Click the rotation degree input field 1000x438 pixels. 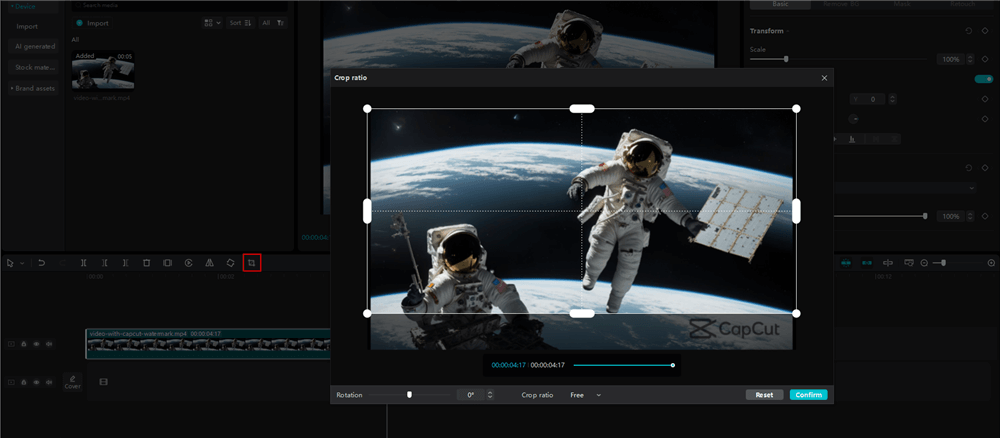point(471,395)
